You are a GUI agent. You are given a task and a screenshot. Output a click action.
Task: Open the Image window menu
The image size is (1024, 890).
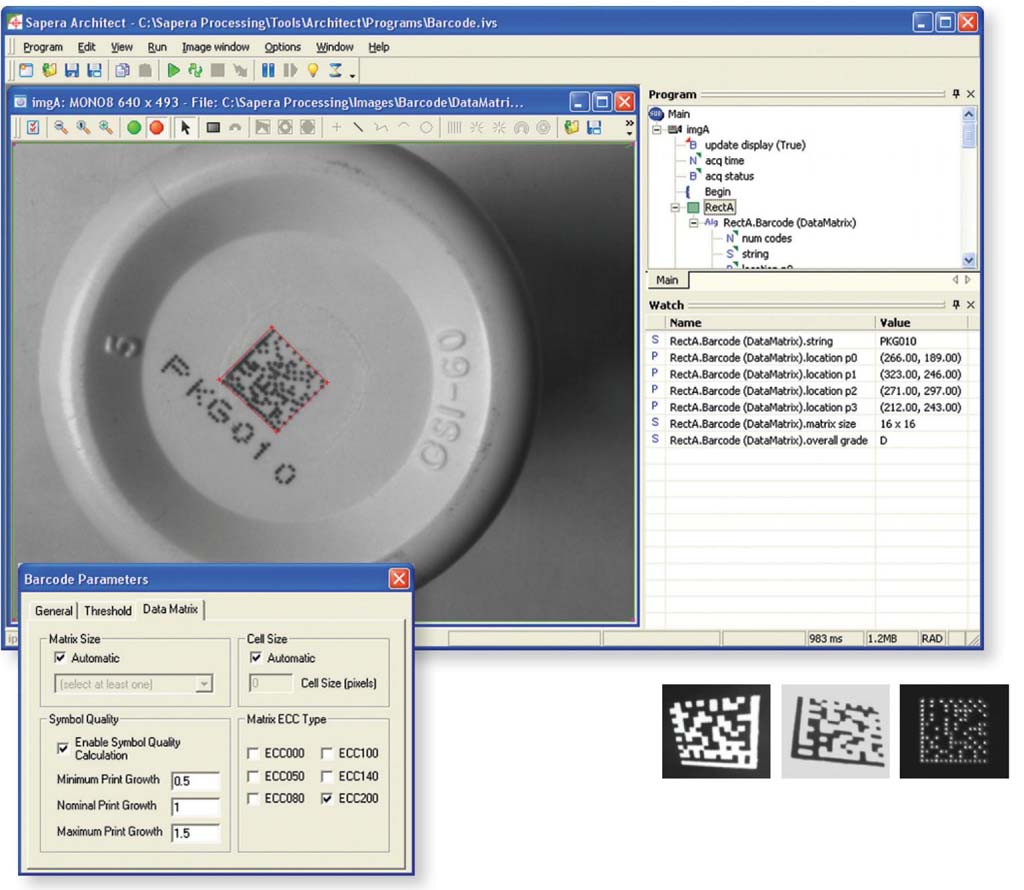[x=216, y=47]
